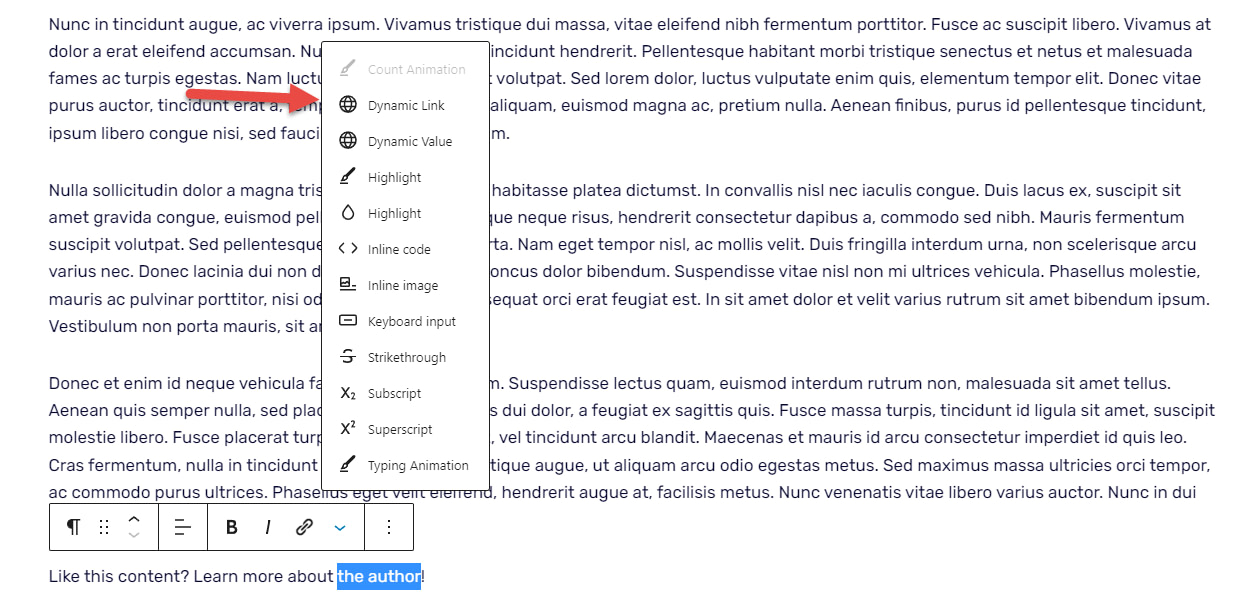This screenshot has height=599, width=1259.
Task: Toggle Italic formatting in the toolbar
Action: coord(267,526)
